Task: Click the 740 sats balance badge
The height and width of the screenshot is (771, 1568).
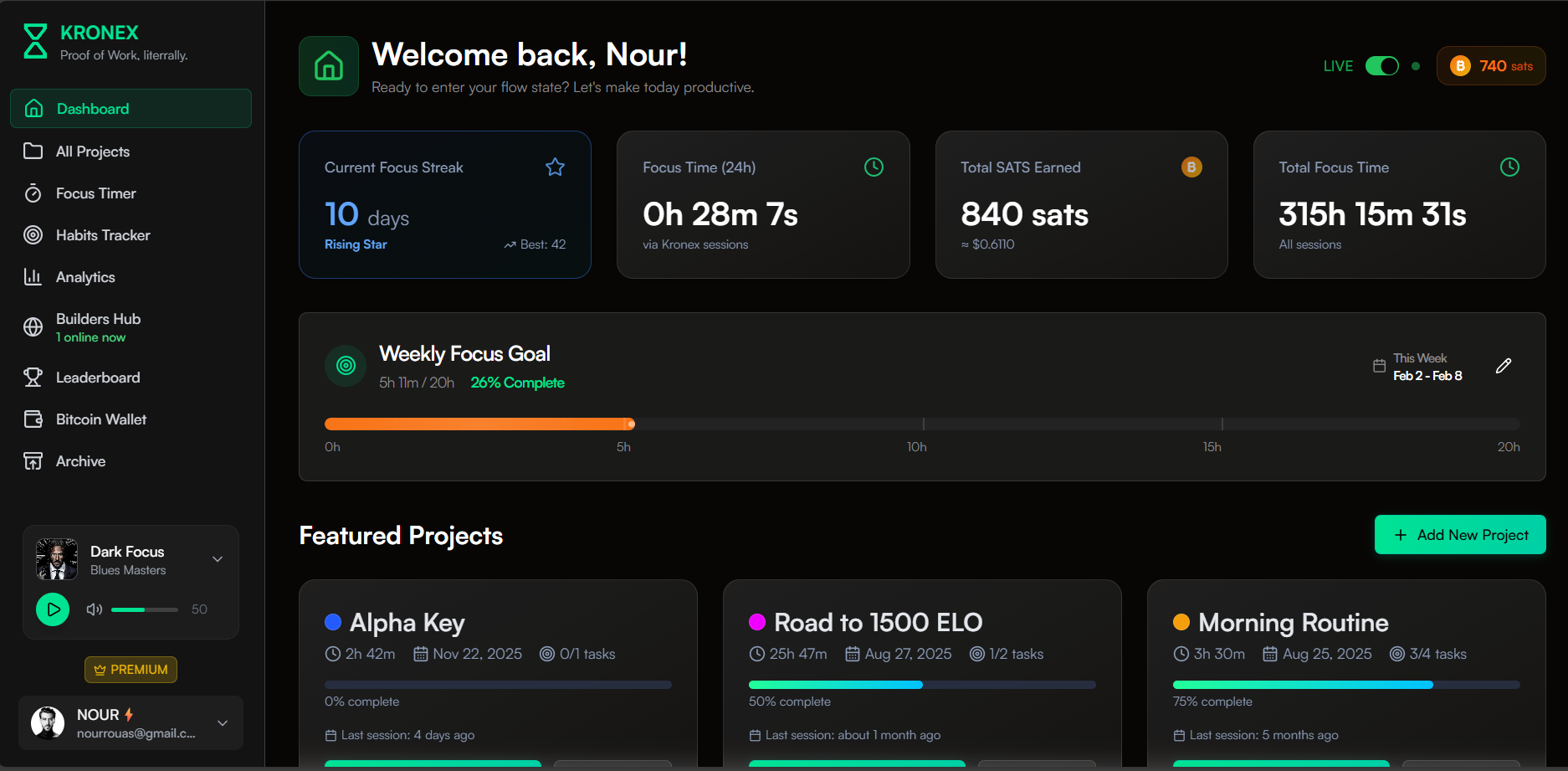Action: [1490, 65]
